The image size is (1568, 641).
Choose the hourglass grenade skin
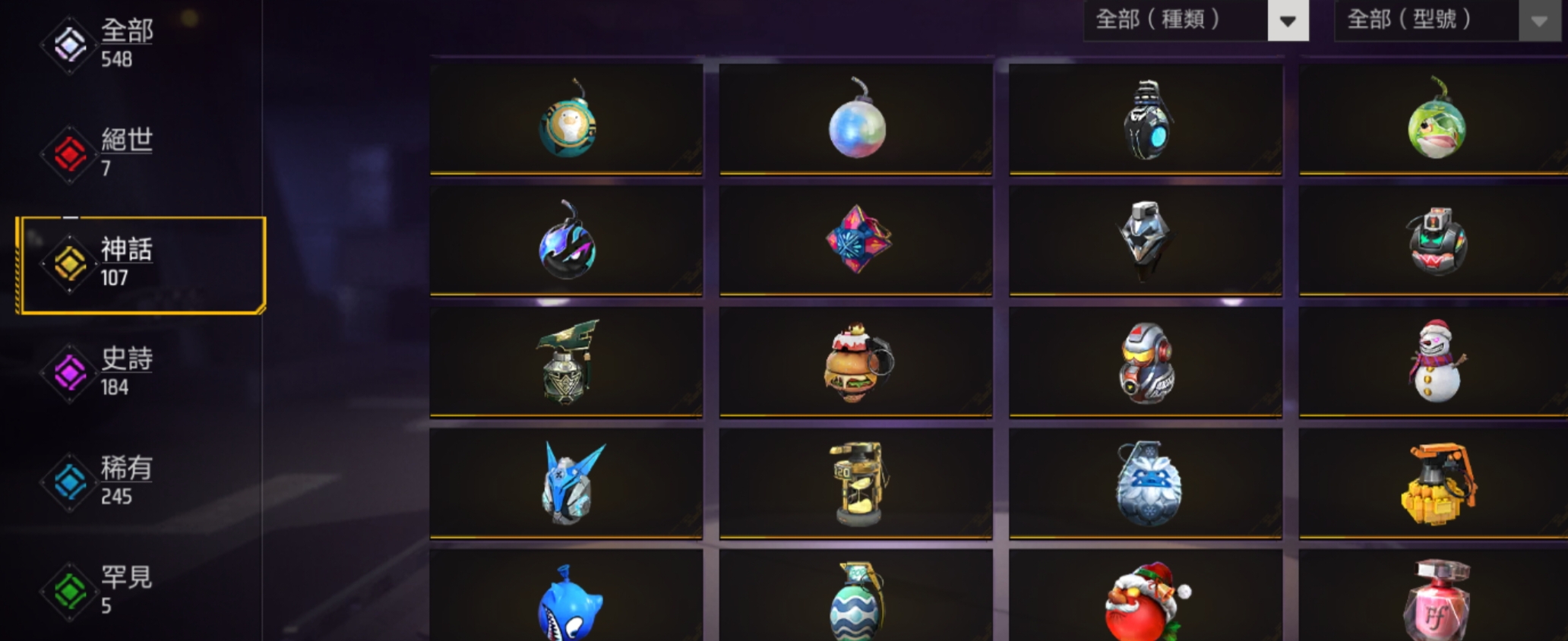[856, 483]
